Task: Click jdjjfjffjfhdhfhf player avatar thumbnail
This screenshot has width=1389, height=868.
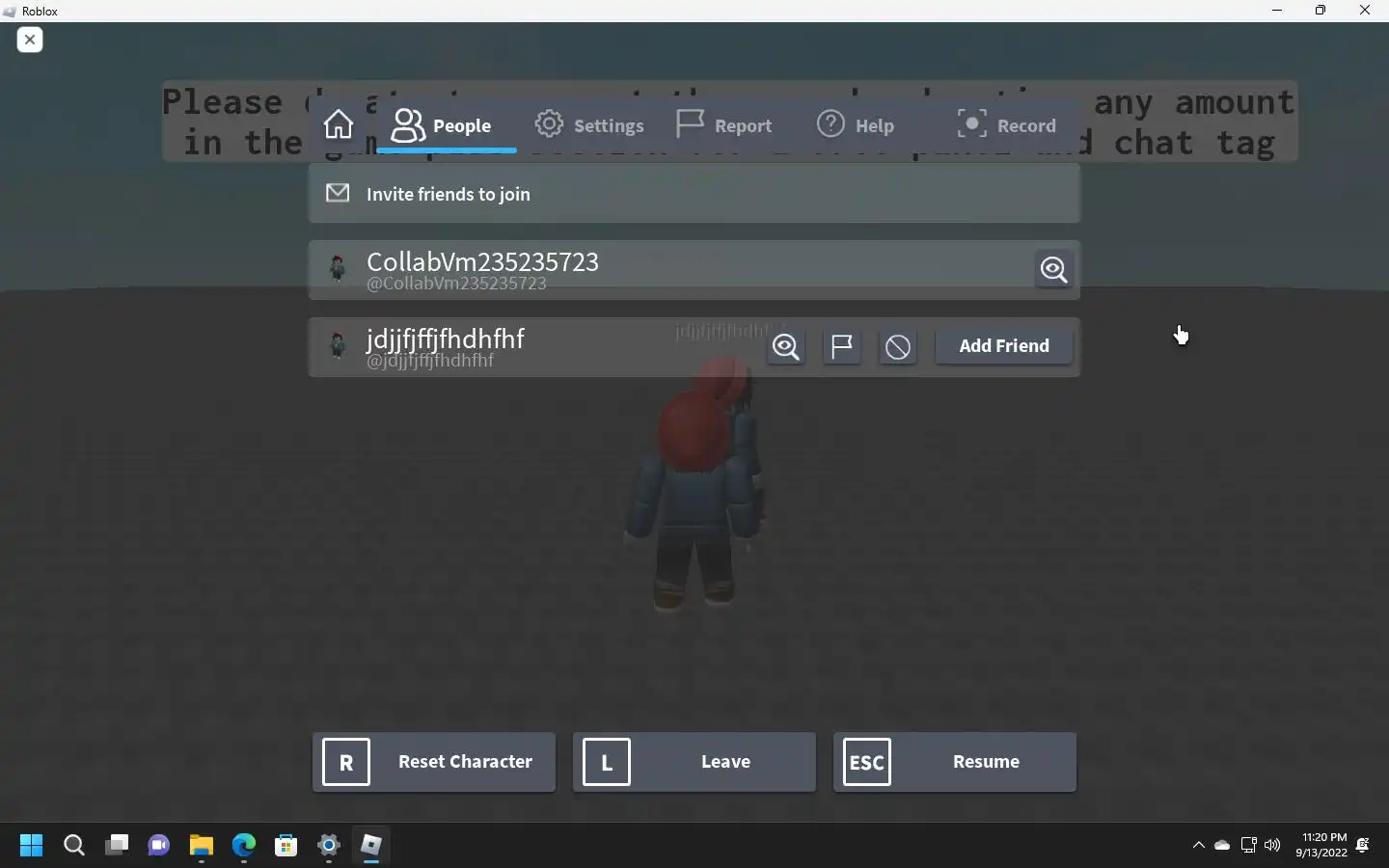Action: [x=338, y=346]
